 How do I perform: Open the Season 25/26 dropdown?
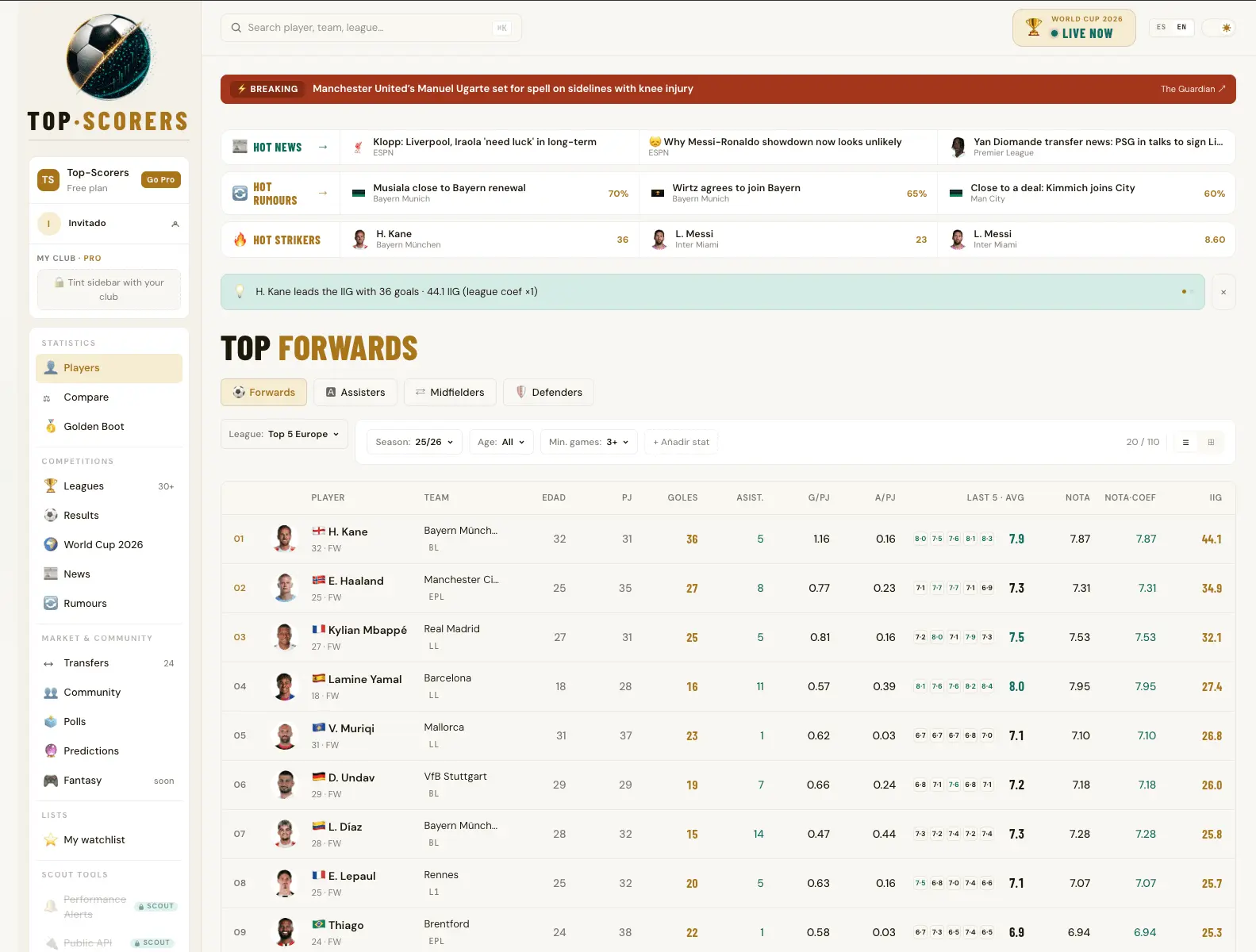[414, 442]
